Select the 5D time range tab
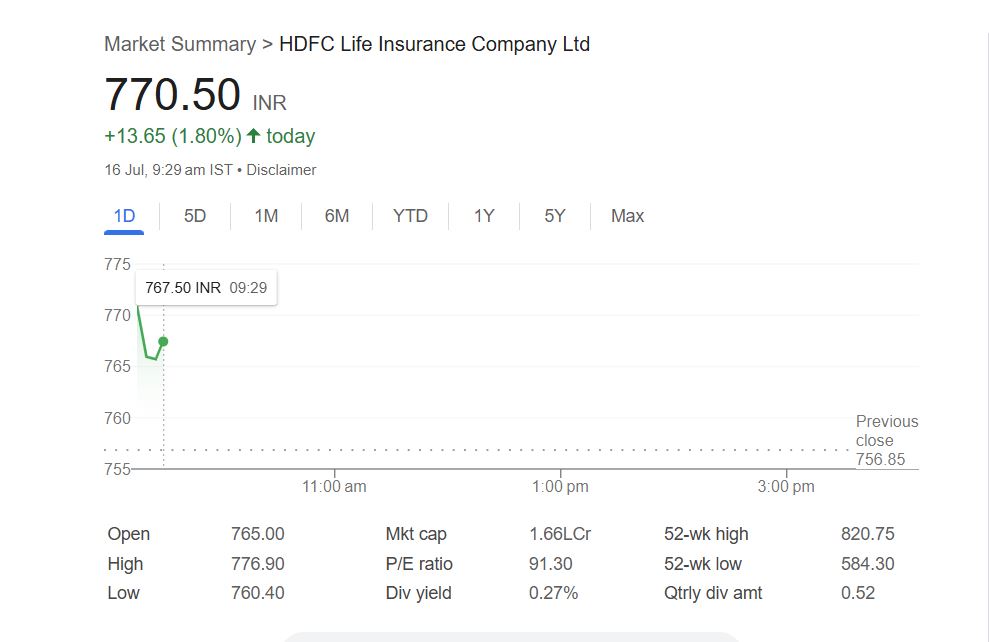 pyautogui.click(x=195, y=216)
